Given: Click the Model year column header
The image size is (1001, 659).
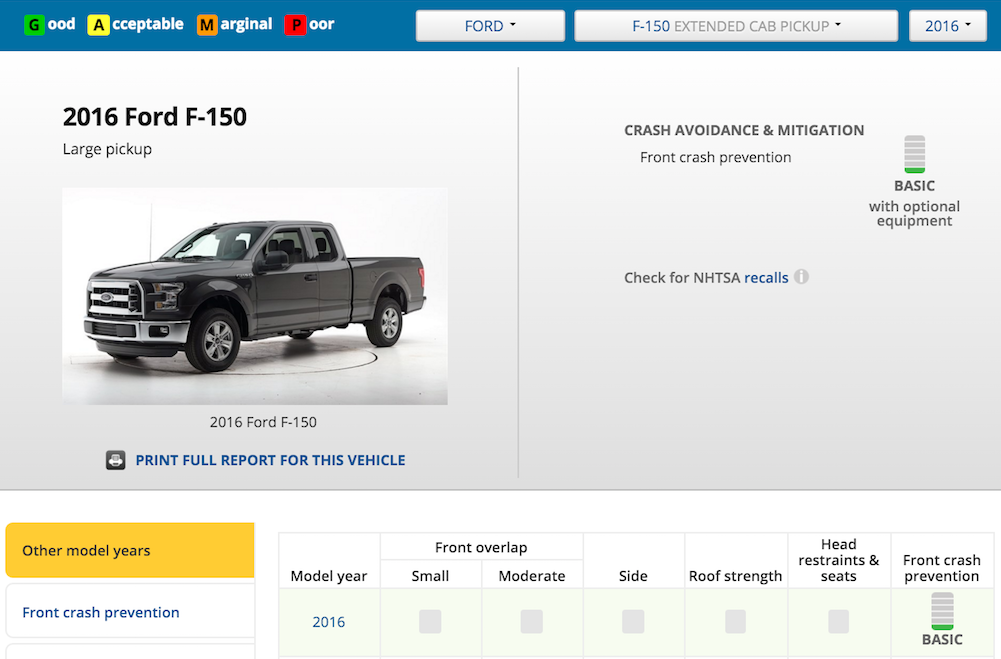Looking at the screenshot, I should tap(329, 576).
